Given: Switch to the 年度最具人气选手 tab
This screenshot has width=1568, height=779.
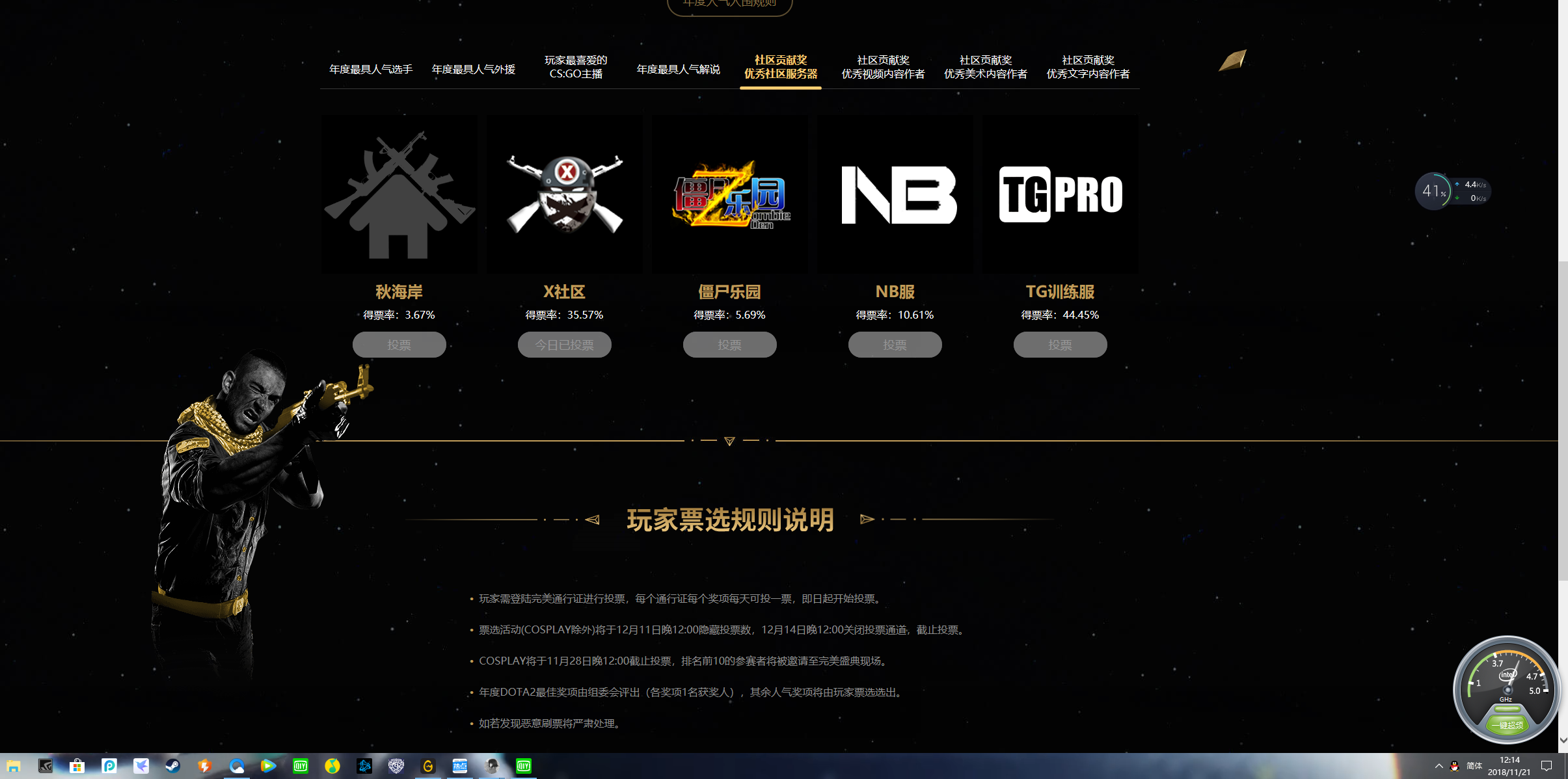Looking at the screenshot, I should tap(370, 70).
